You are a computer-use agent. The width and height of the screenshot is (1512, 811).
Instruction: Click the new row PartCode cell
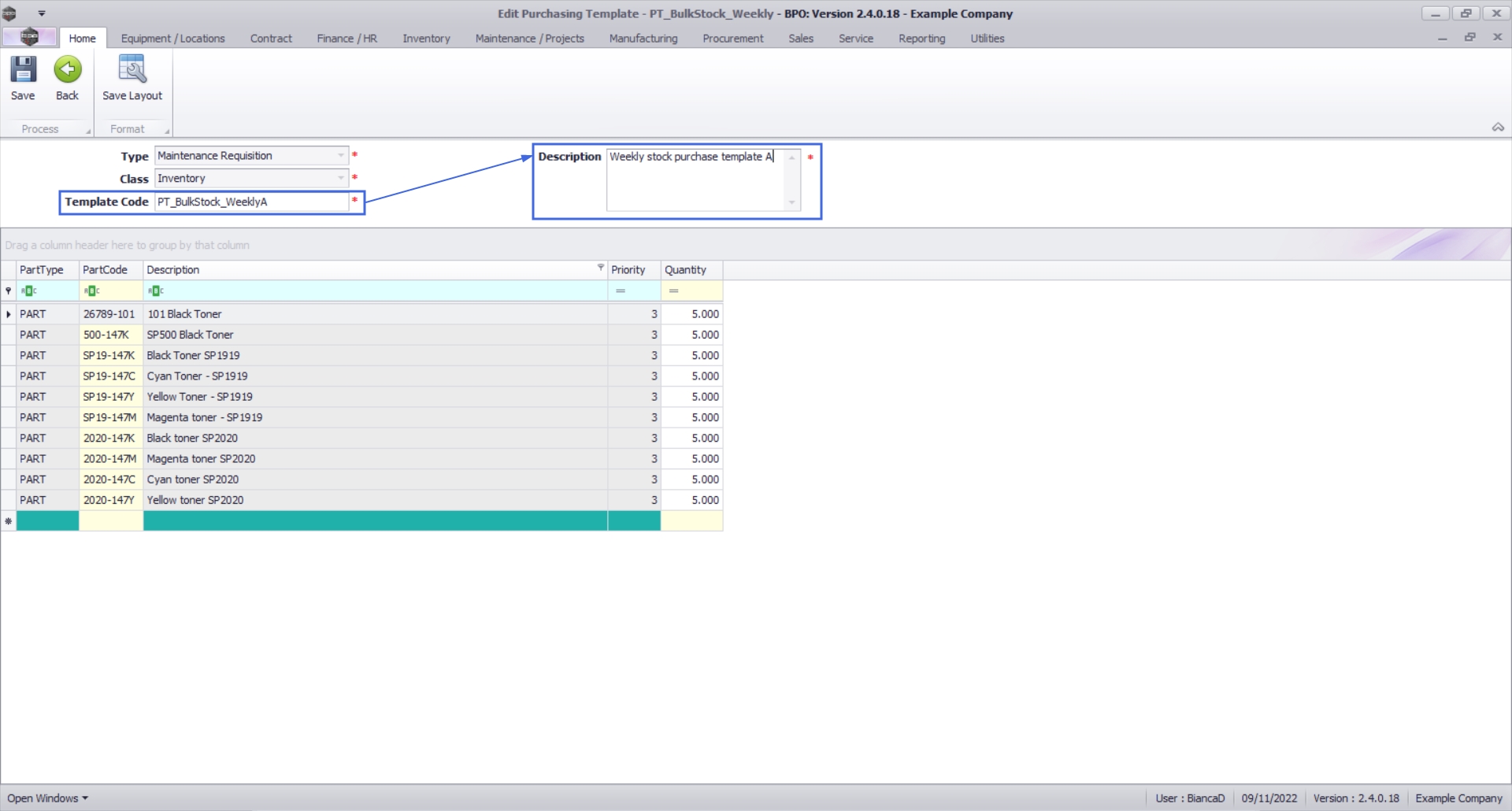111,521
